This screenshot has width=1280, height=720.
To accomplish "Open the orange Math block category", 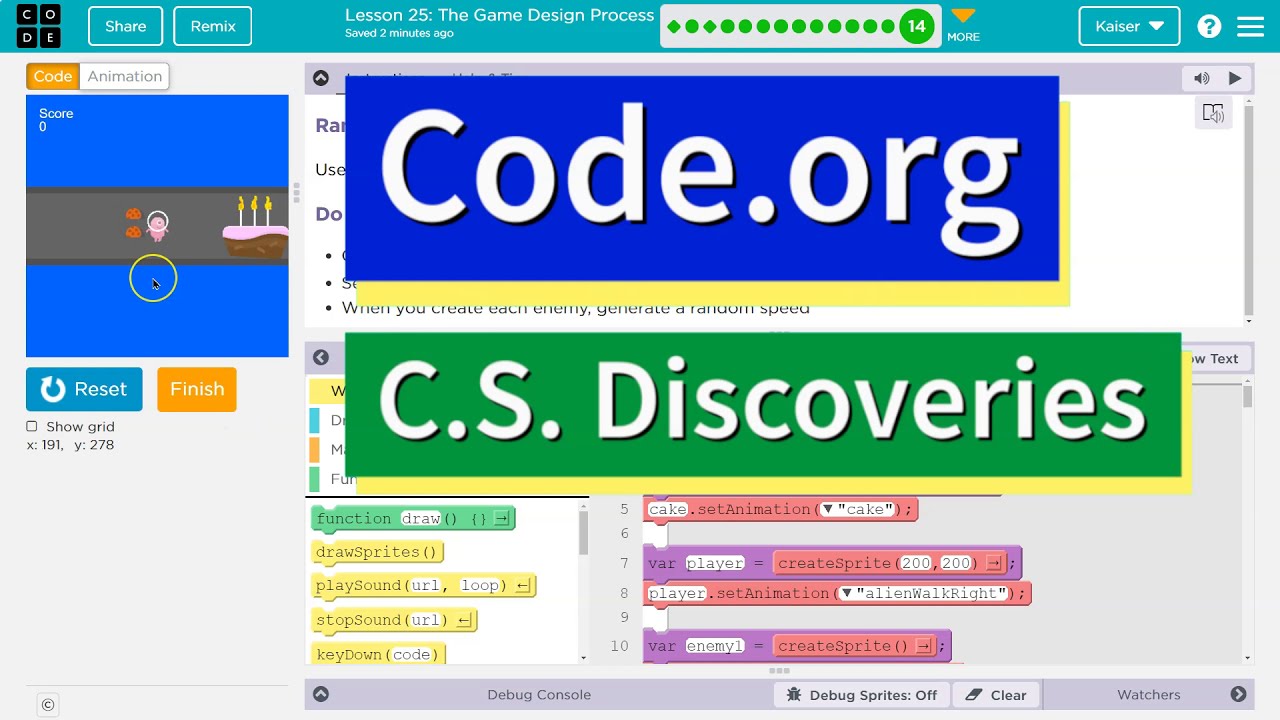I will pyautogui.click(x=326, y=449).
